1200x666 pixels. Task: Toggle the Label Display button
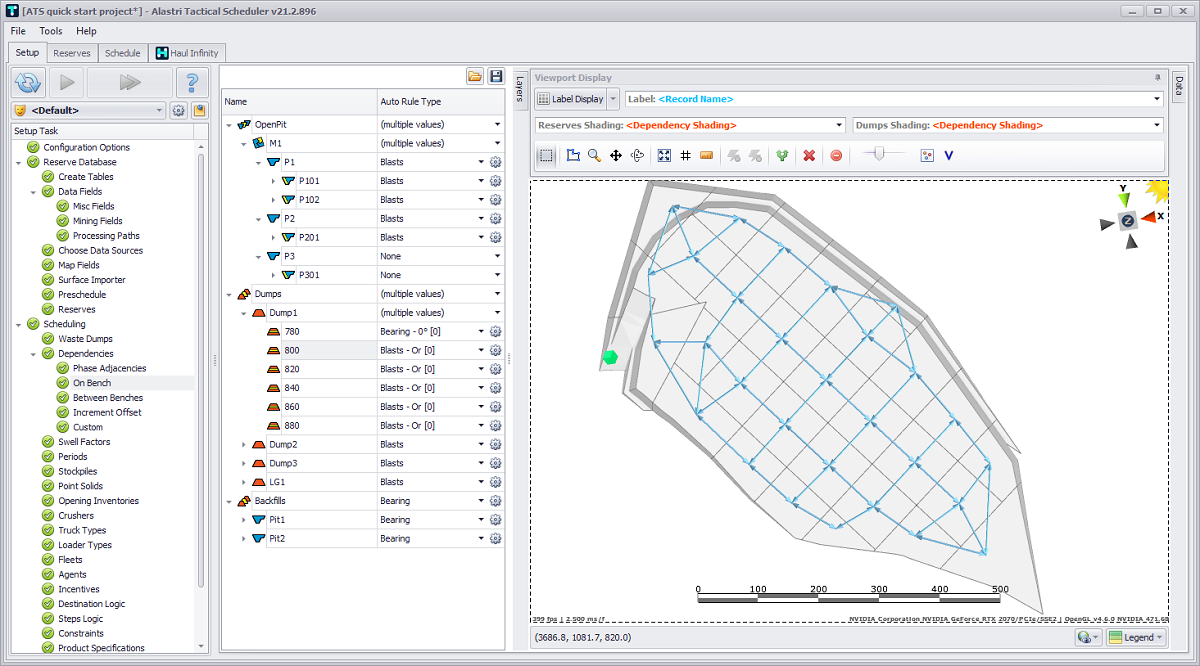571,99
